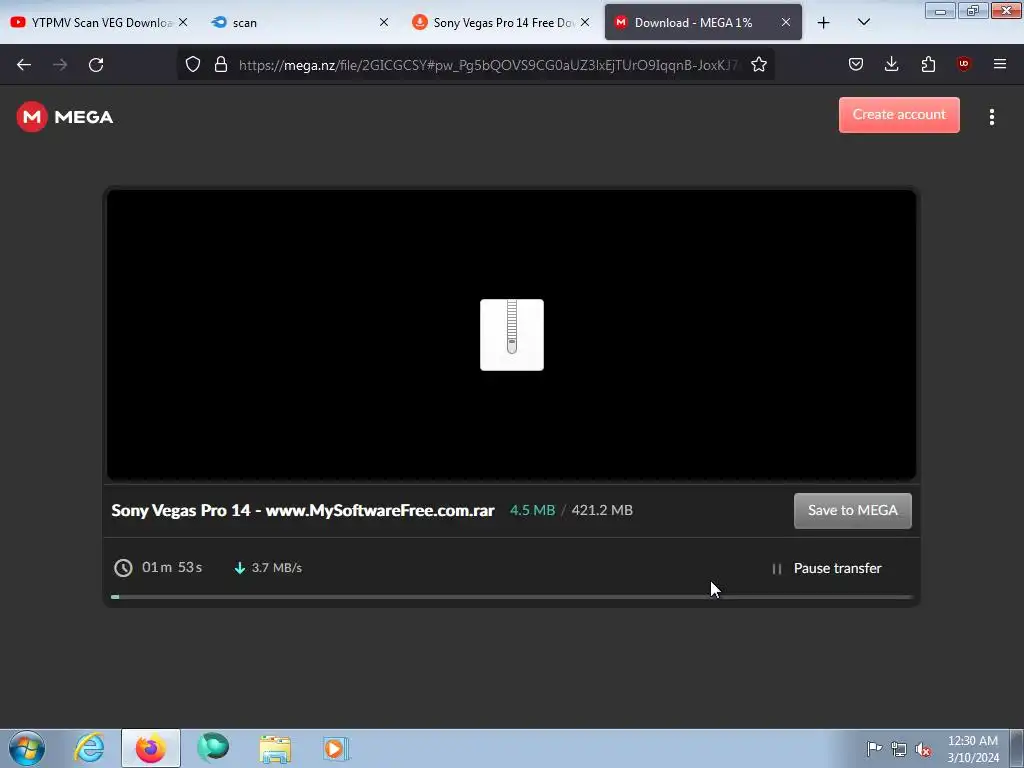Click the Firefox taskbar icon
This screenshot has width=1024, height=768.
coord(151,748)
